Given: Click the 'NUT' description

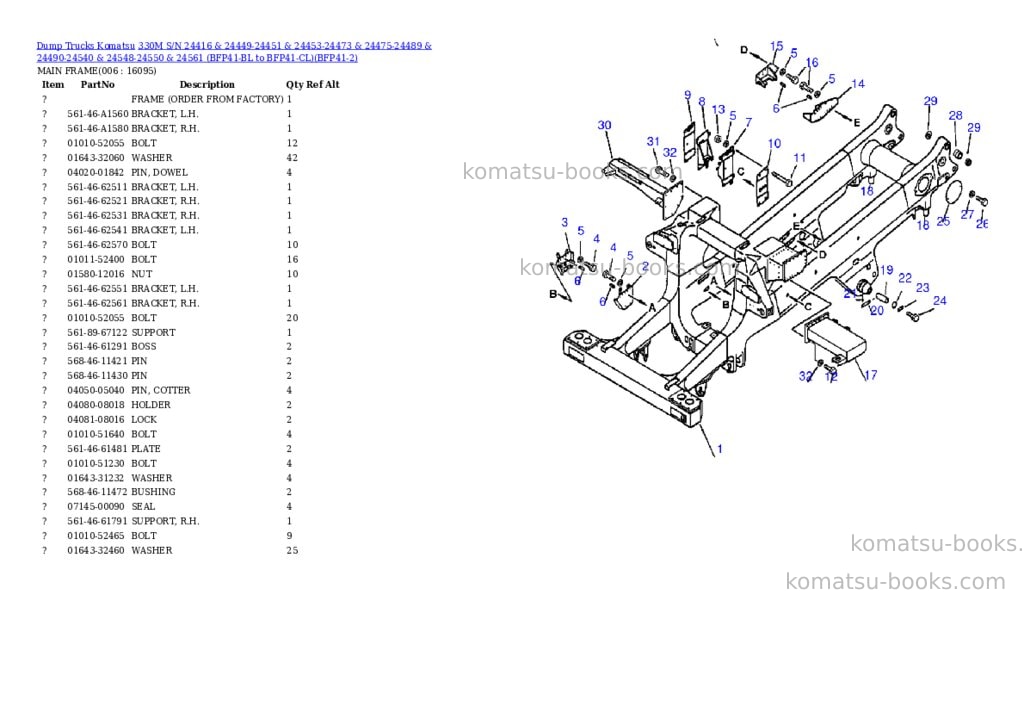Looking at the screenshot, I should coord(142,274).
